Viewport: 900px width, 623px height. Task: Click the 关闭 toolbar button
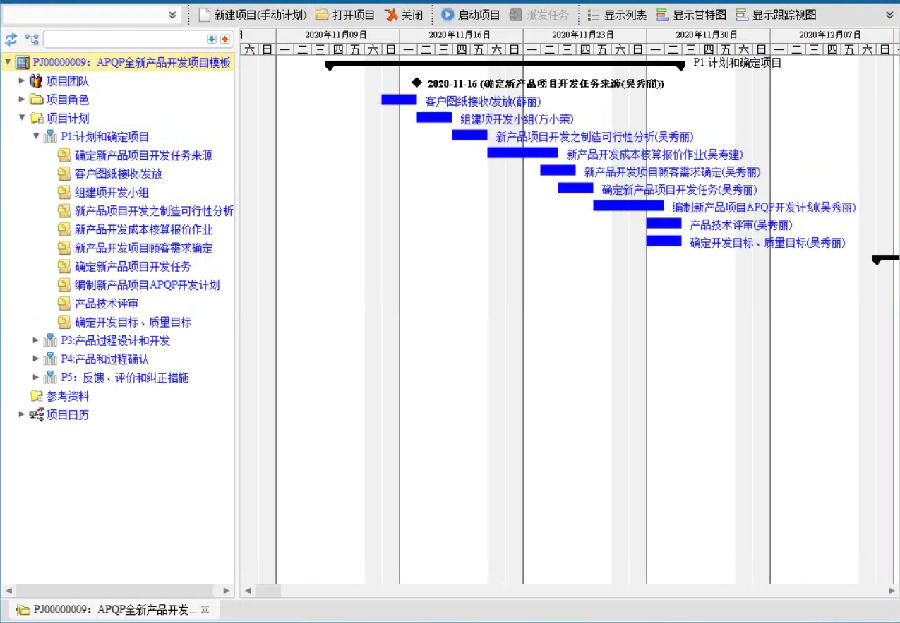(x=404, y=15)
